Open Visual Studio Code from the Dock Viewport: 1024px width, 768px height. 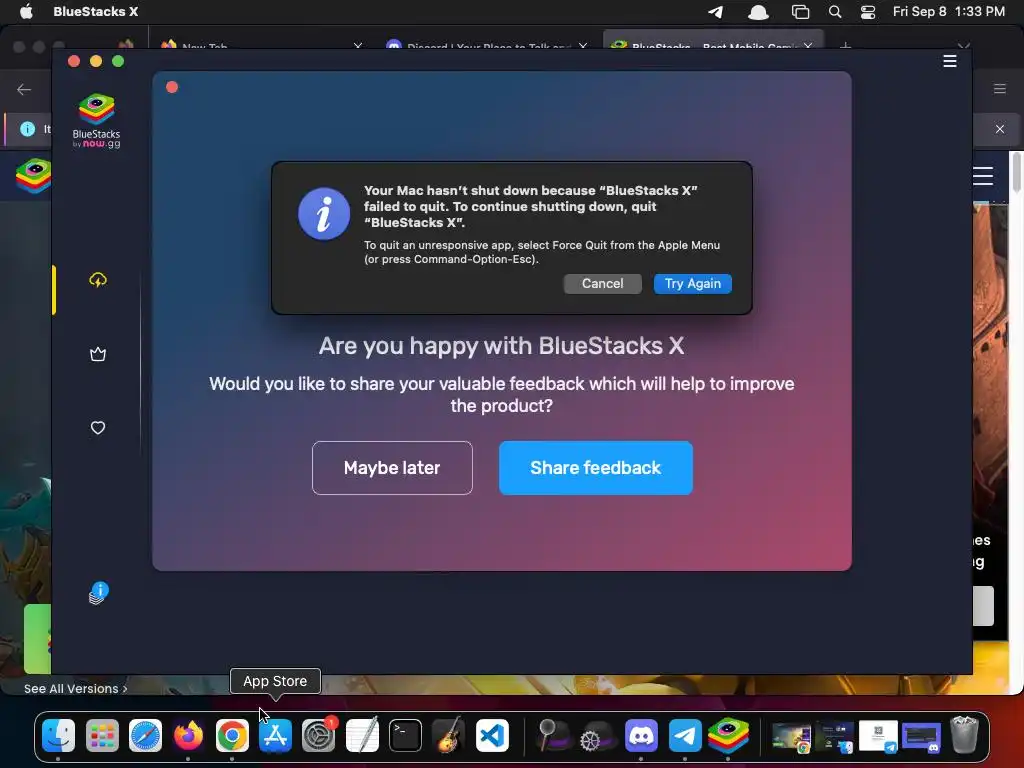point(492,735)
